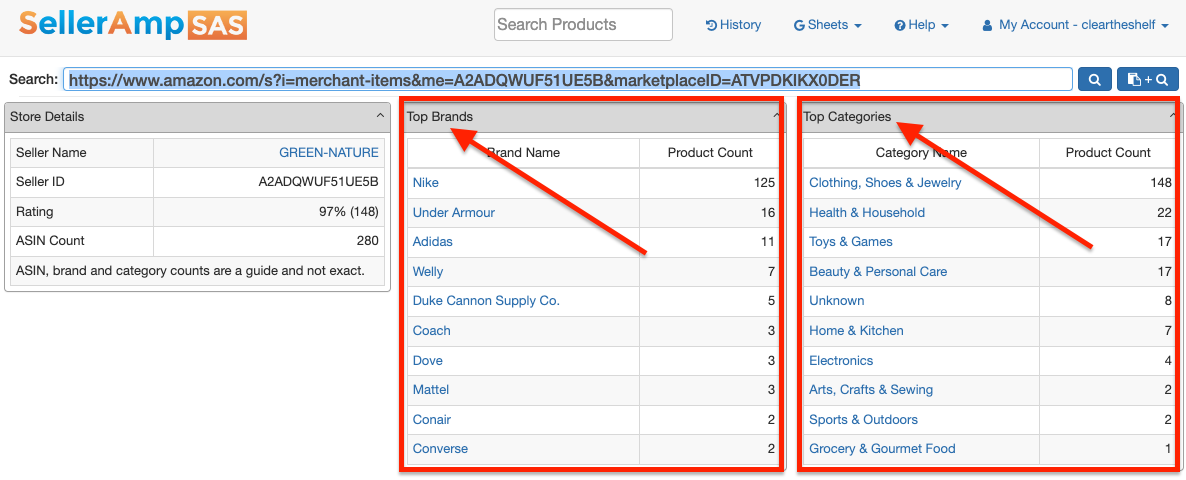Open the Nike brand link
Screen dimensions: 1186x480
tap(425, 183)
